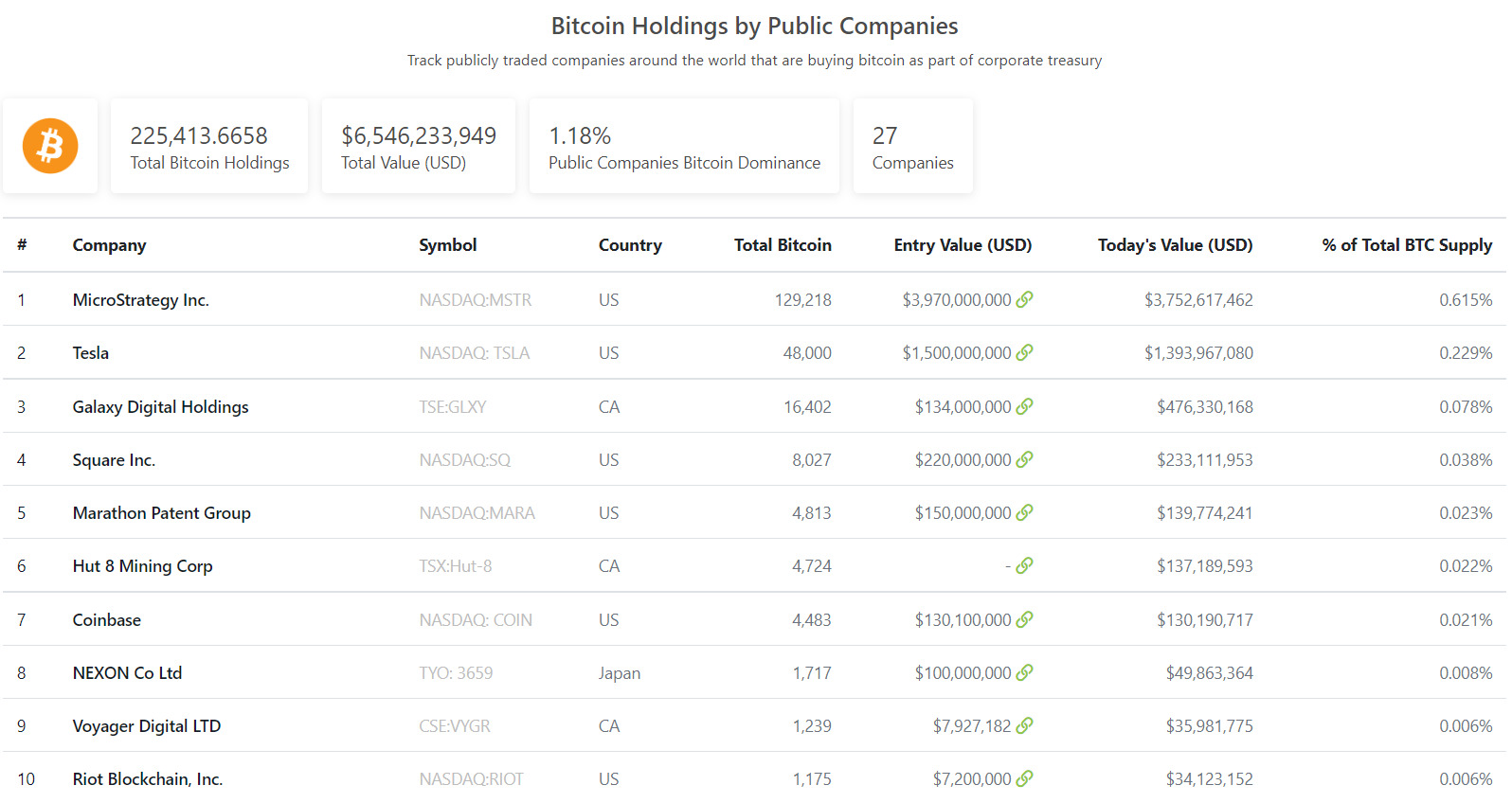The width and height of the screenshot is (1512, 803).
Task: Click the NASDAQ:MSTR ticker symbol
Action: click(x=475, y=300)
